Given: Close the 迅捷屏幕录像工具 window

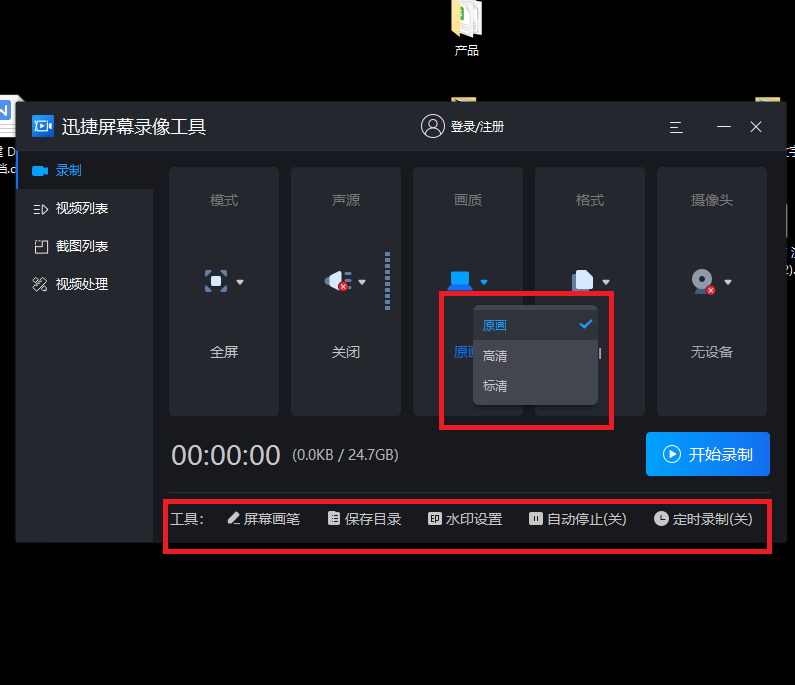Looking at the screenshot, I should click(x=756, y=127).
